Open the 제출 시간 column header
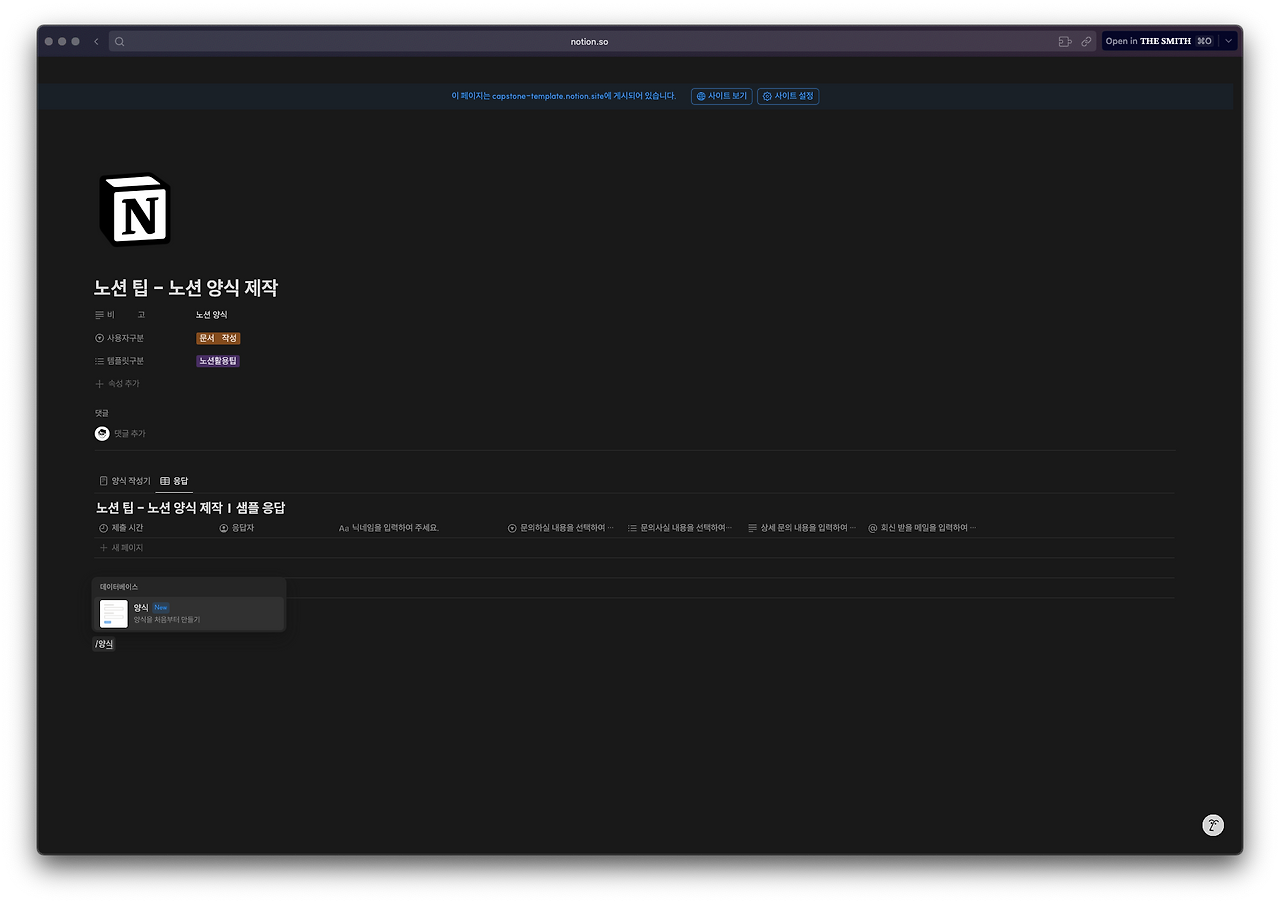 (x=121, y=528)
